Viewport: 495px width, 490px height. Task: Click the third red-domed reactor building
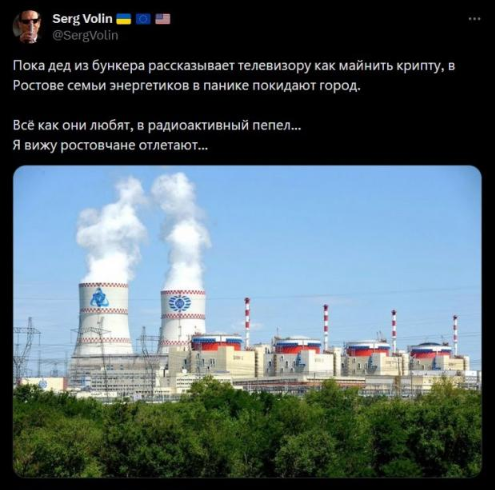[x=368, y=348]
